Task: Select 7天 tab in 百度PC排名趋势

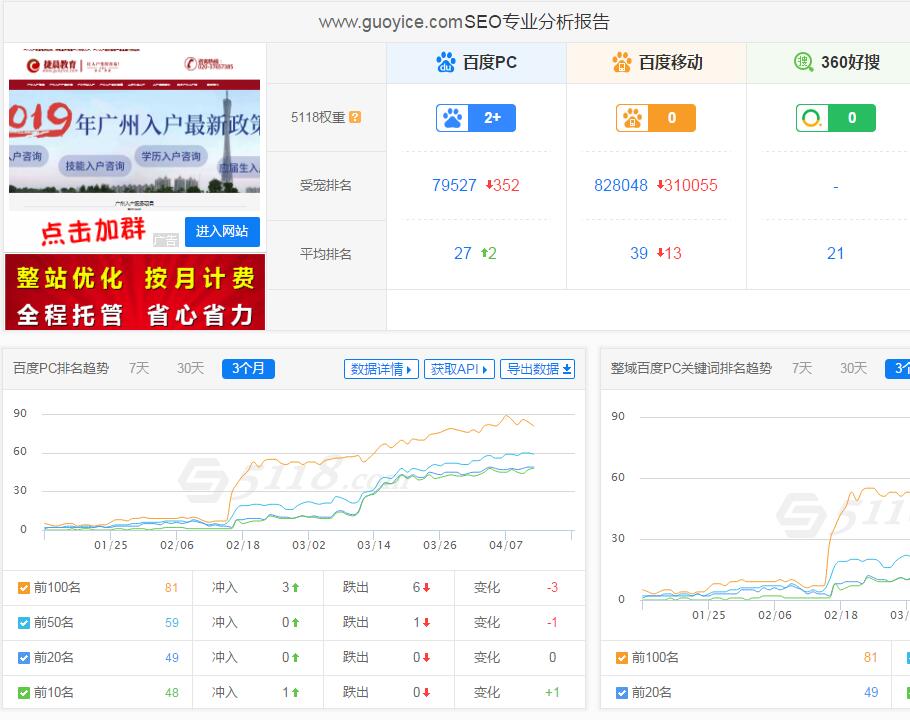Action: pos(139,368)
